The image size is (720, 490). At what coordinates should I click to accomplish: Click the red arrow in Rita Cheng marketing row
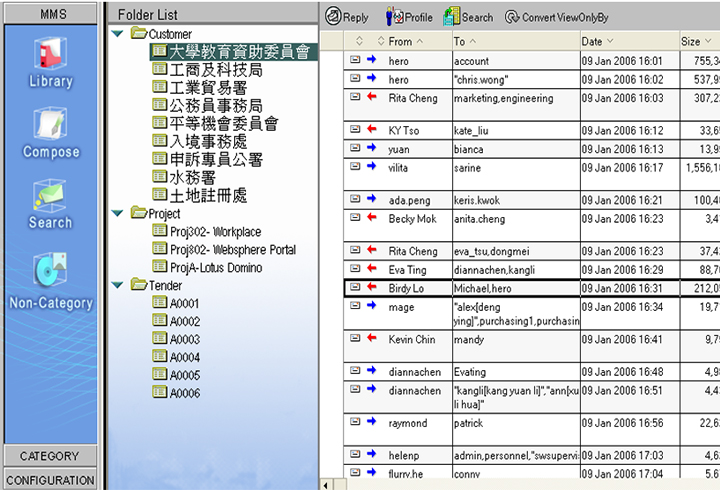(372, 96)
